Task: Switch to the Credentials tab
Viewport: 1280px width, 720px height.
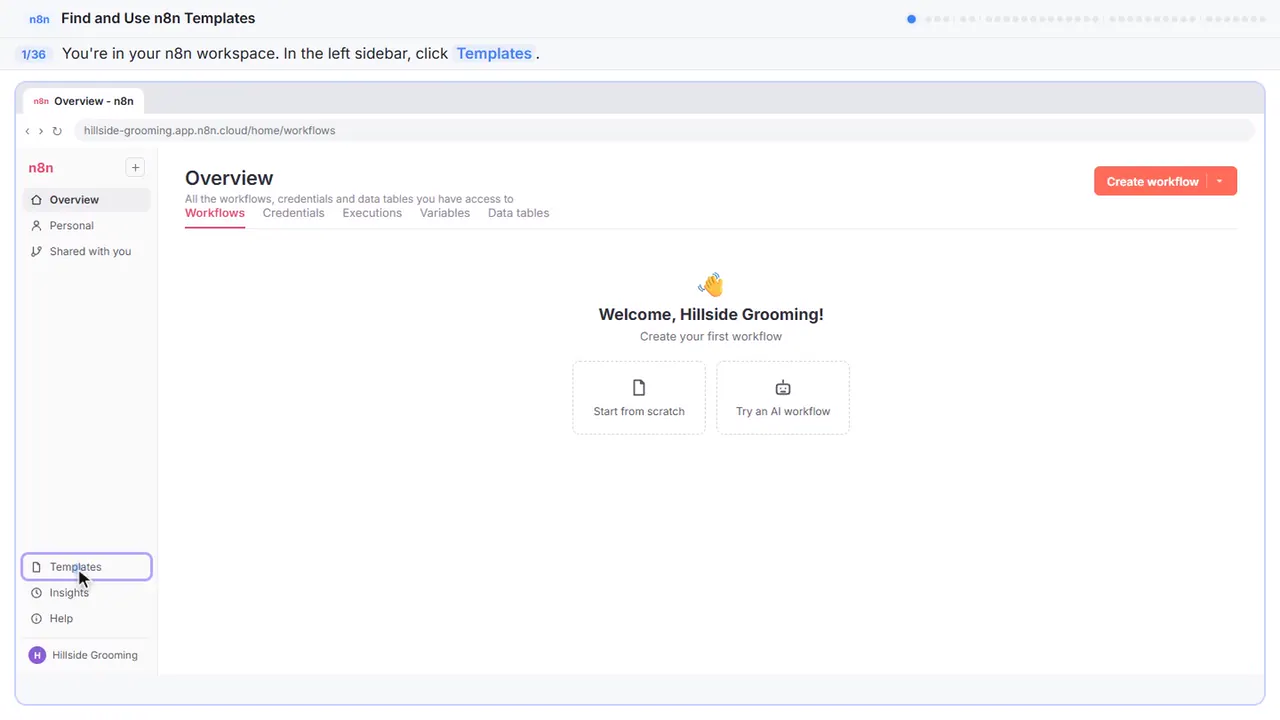Action: (293, 213)
